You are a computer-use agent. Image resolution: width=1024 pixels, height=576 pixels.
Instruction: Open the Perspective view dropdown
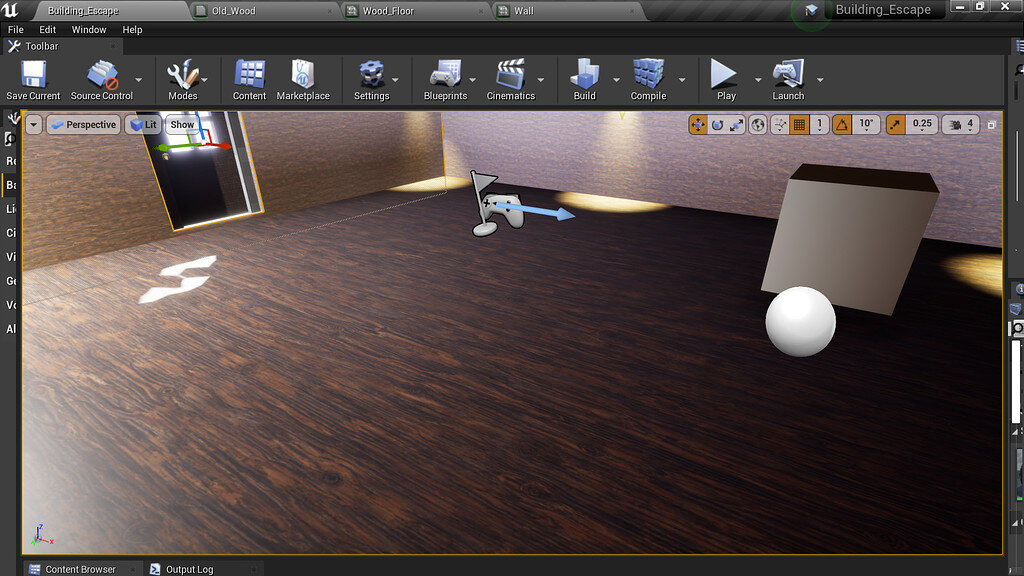[84, 124]
